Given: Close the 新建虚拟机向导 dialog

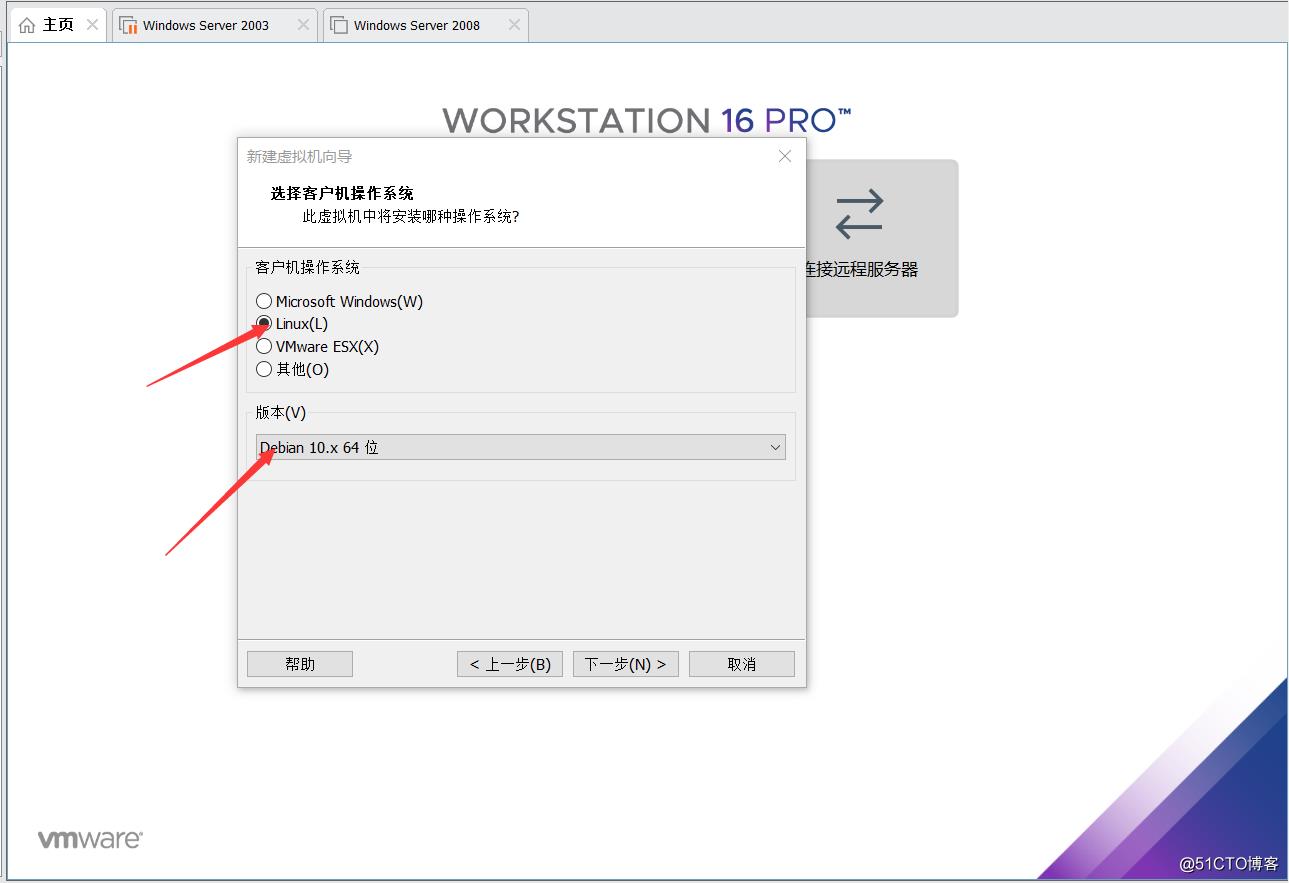Looking at the screenshot, I should click(x=785, y=156).
